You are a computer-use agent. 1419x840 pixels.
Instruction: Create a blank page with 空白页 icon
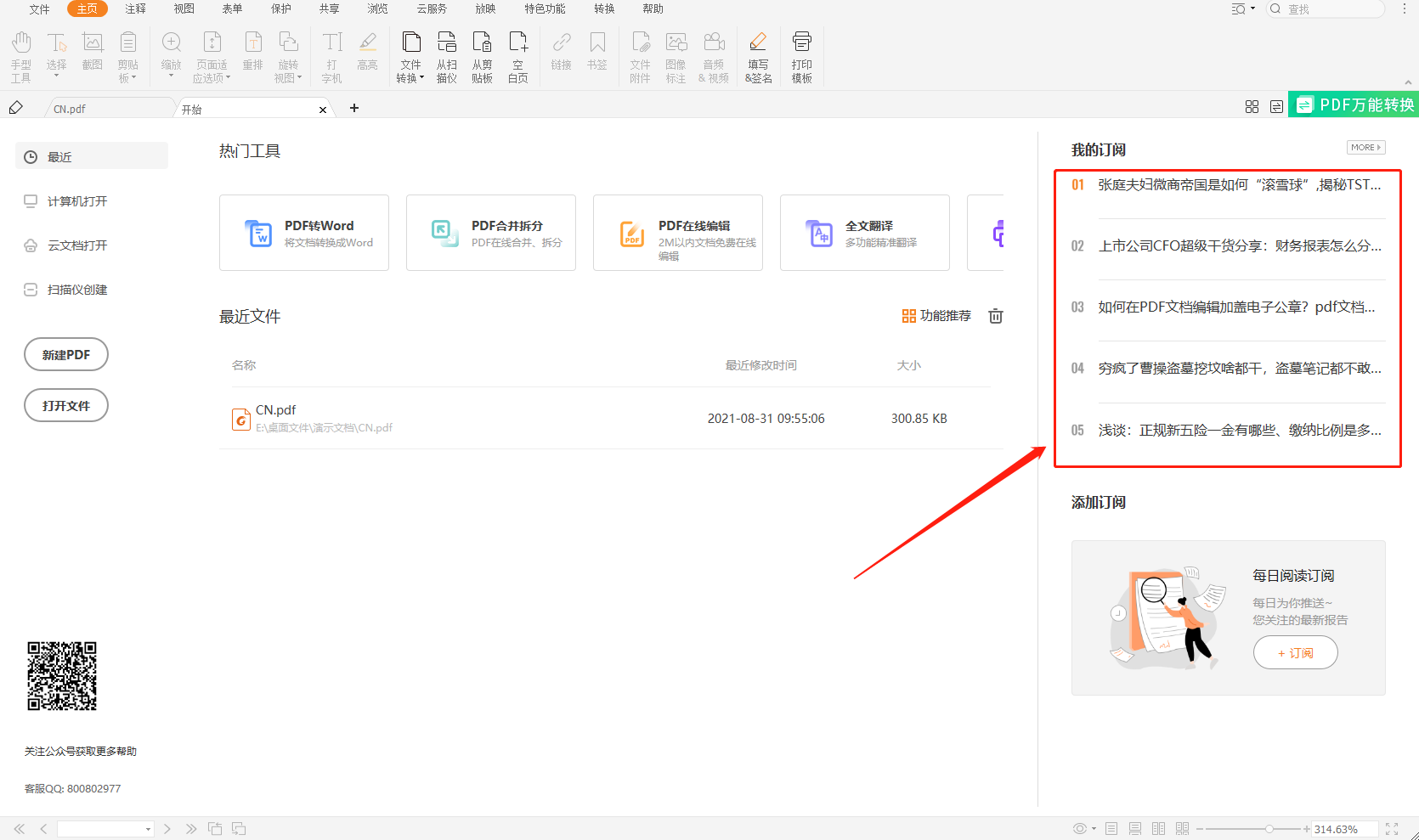click(517, 56)
